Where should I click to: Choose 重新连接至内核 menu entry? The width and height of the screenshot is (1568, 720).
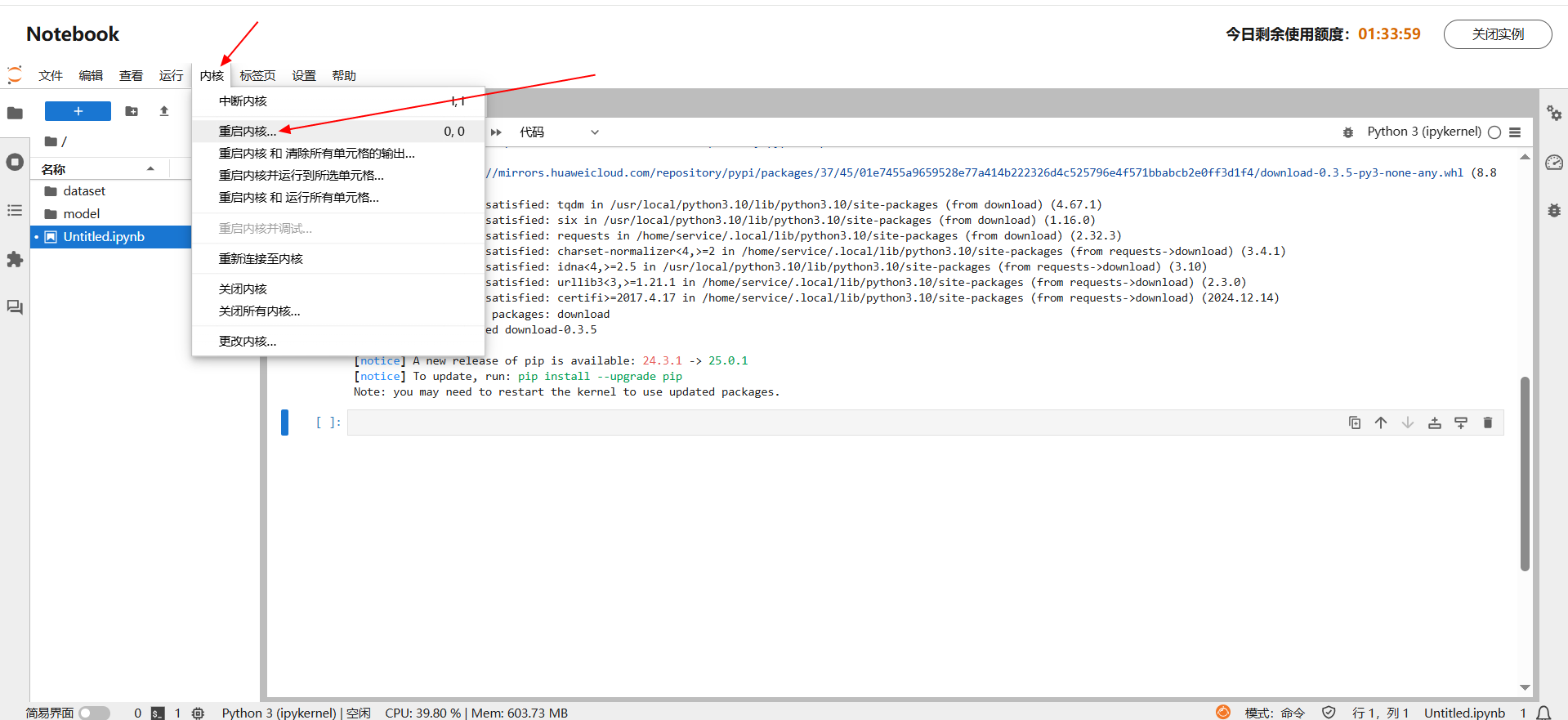(338, 259)
